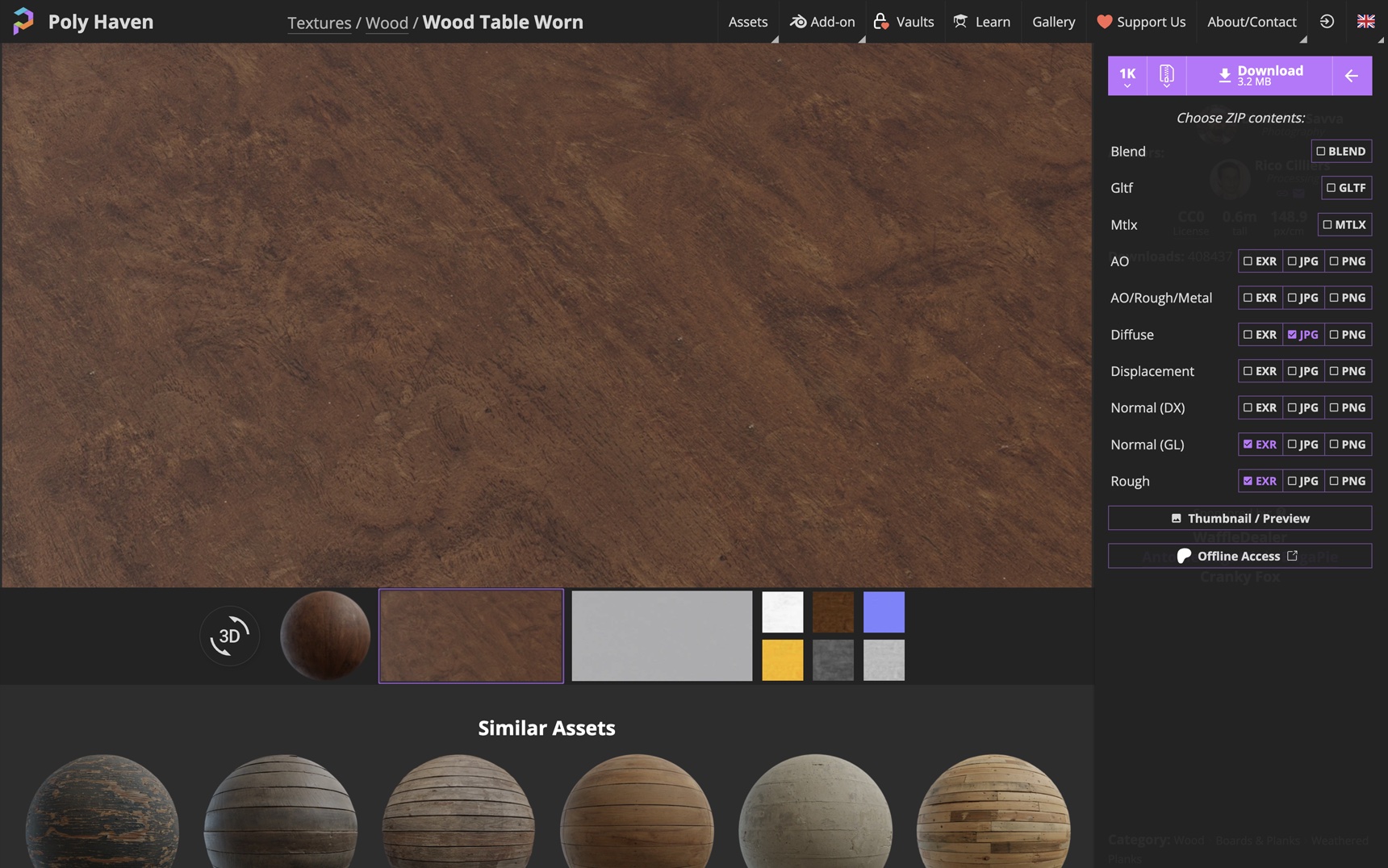
Task: Open the gray concrete similar asset sphere
Action: click(x=815, y=812)
